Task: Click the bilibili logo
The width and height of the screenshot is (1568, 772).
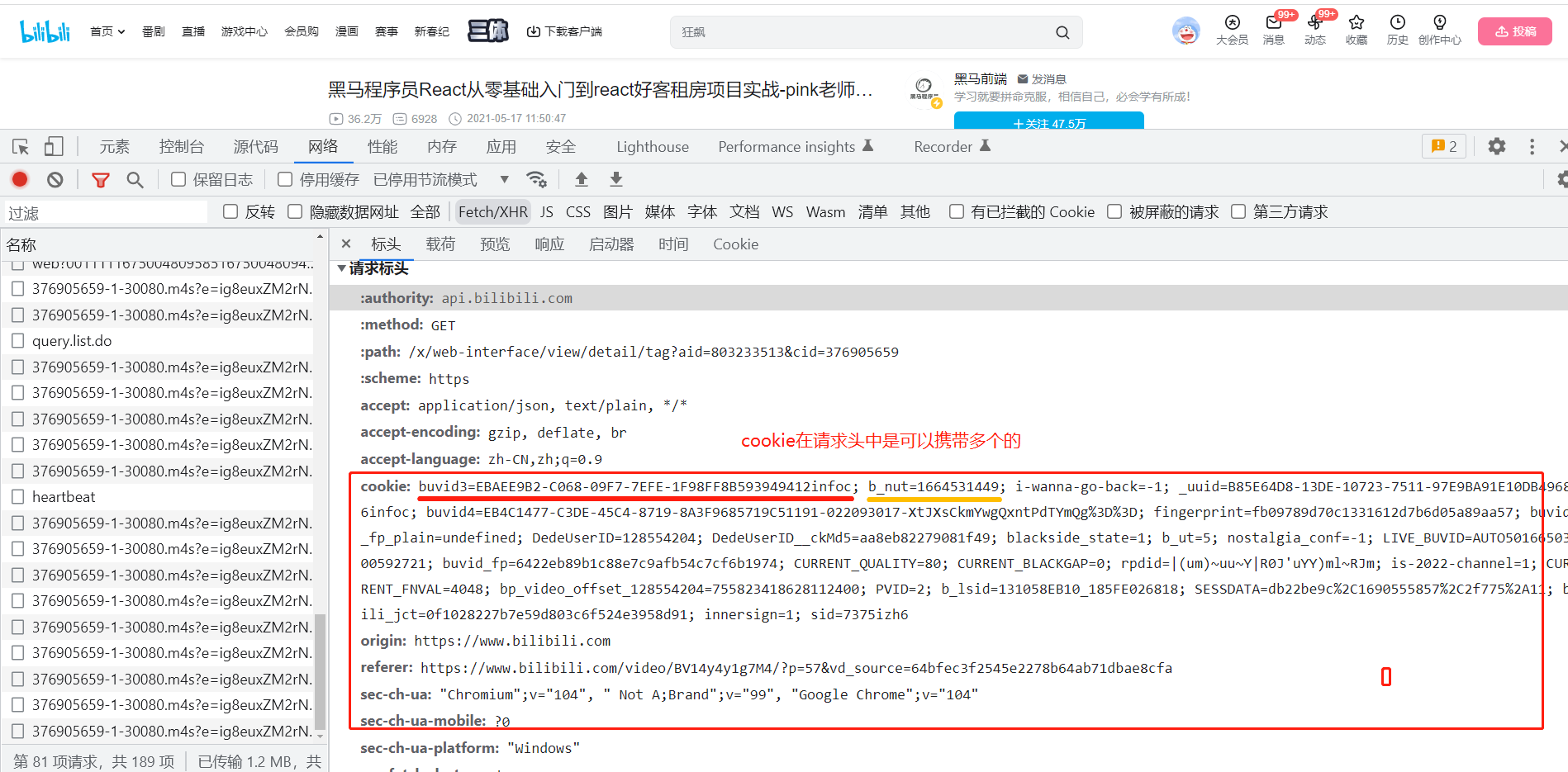Action: pyautogui.click(x=45, y=31)
